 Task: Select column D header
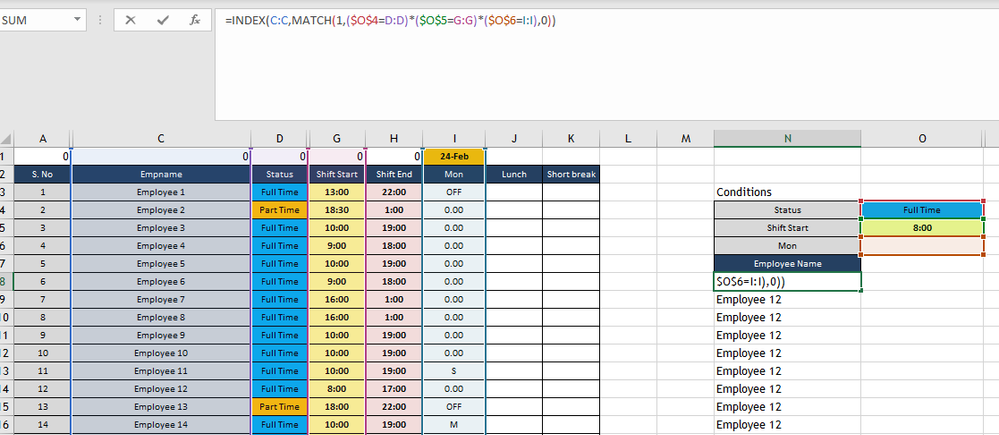(280, 139)
